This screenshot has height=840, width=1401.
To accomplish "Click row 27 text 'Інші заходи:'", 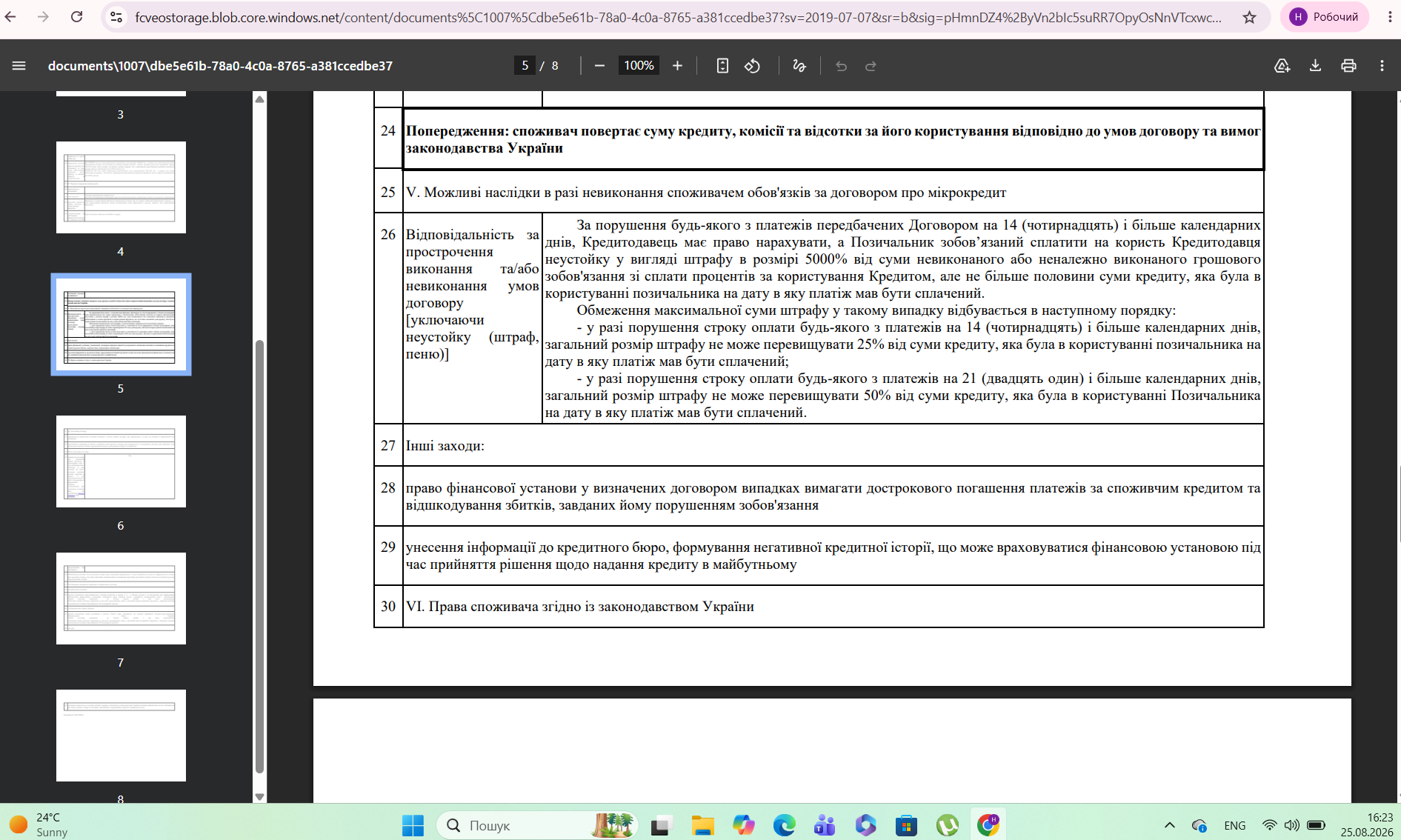I will click(445, 446).
